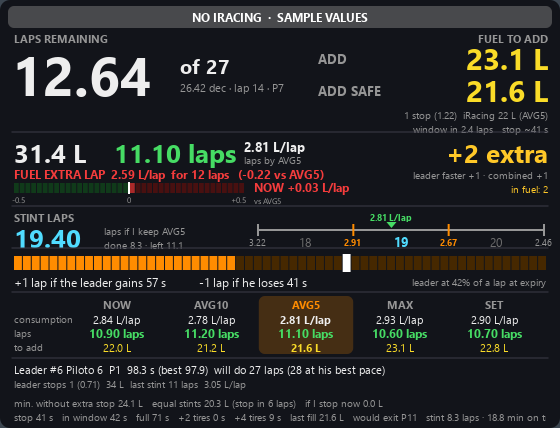Click the white 2.81 L/lap beside 11.10 laps
Image resolution: width=560 pixels, height=428 pixels.
point(274,148)
